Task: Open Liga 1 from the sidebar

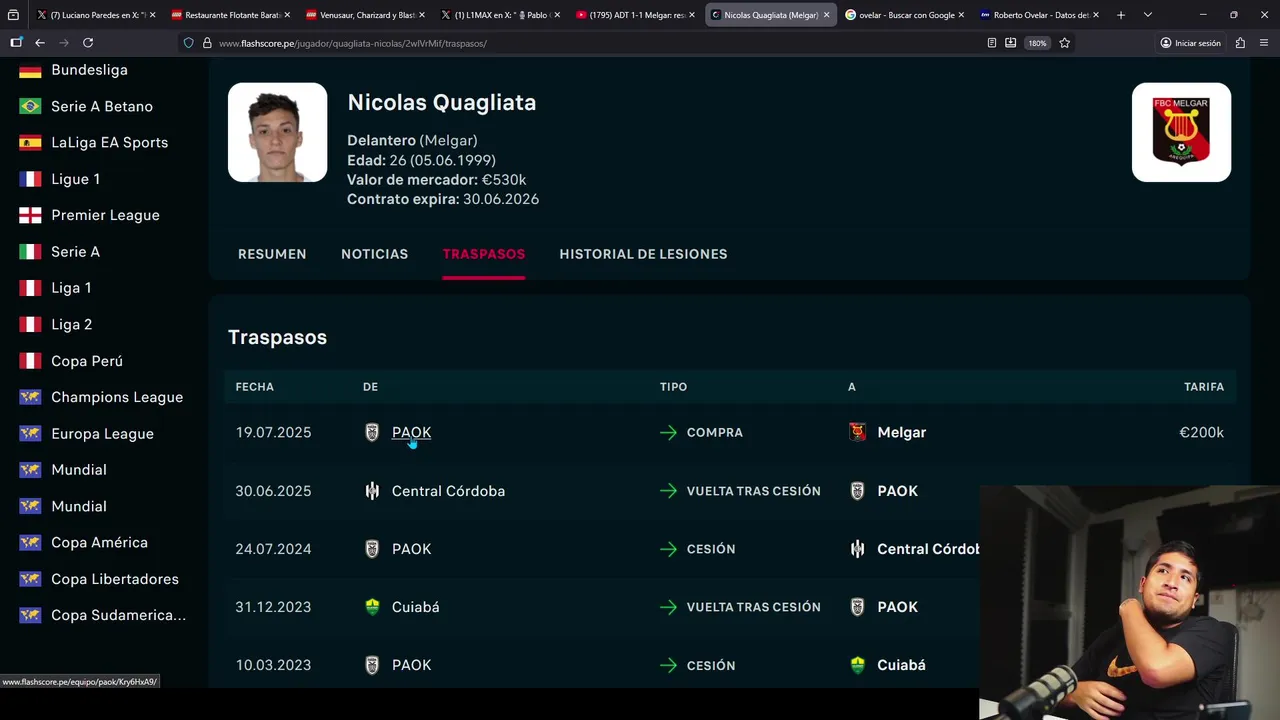Action: 71,288
